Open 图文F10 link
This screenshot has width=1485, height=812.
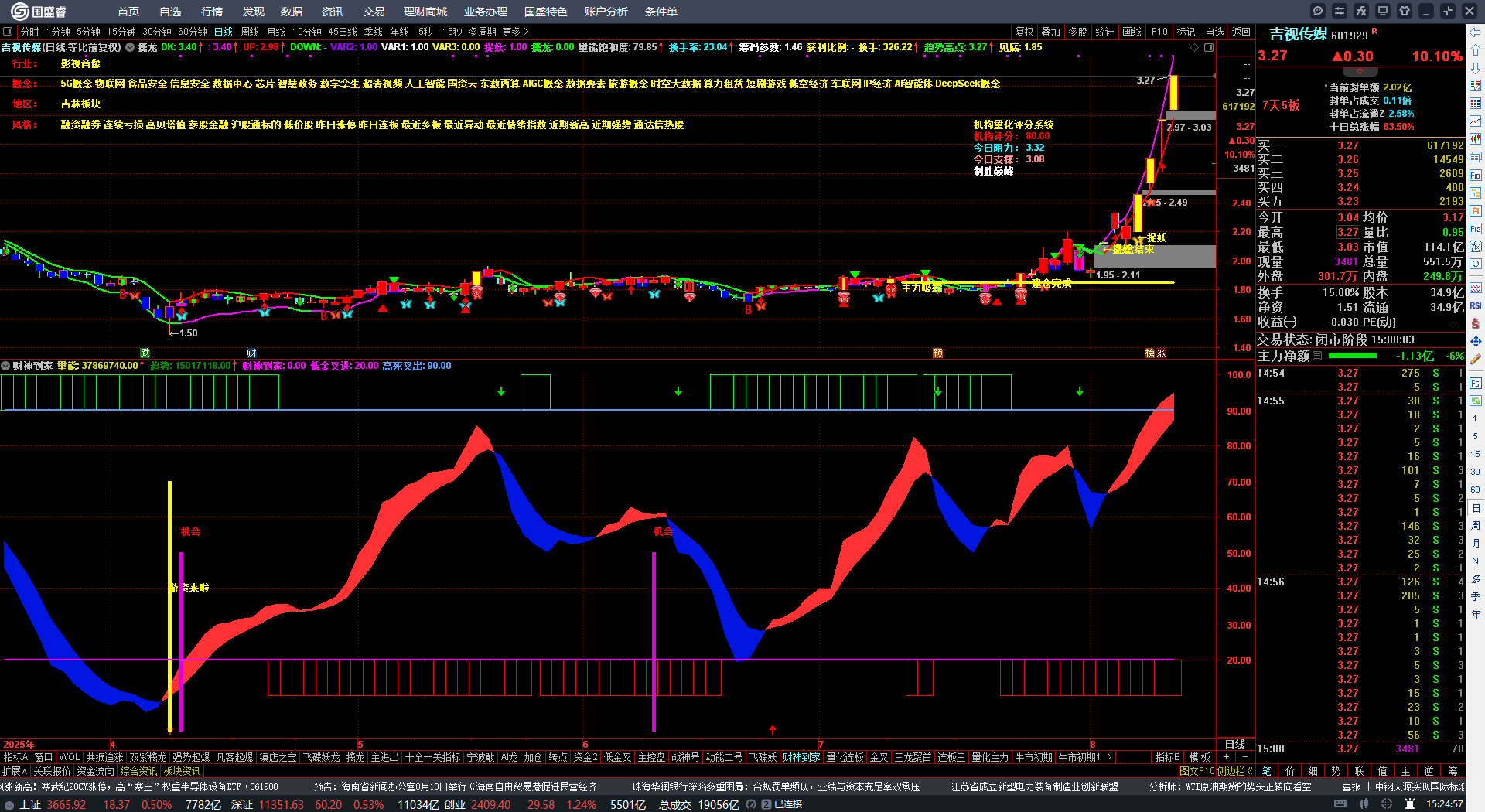[1197, 771]
